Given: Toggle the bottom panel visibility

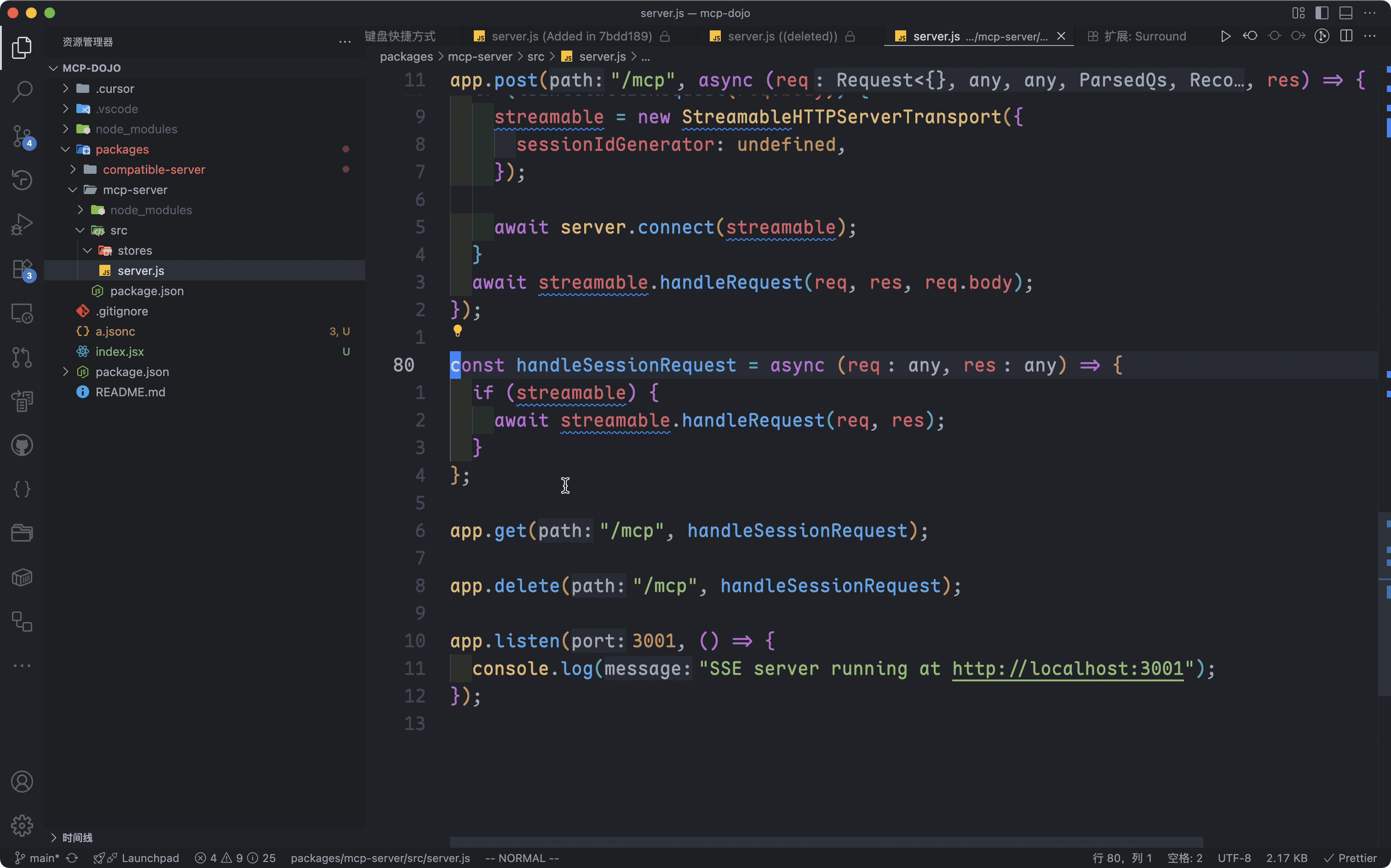Looking at the screenshot, I should click(x=1345, y=12).
